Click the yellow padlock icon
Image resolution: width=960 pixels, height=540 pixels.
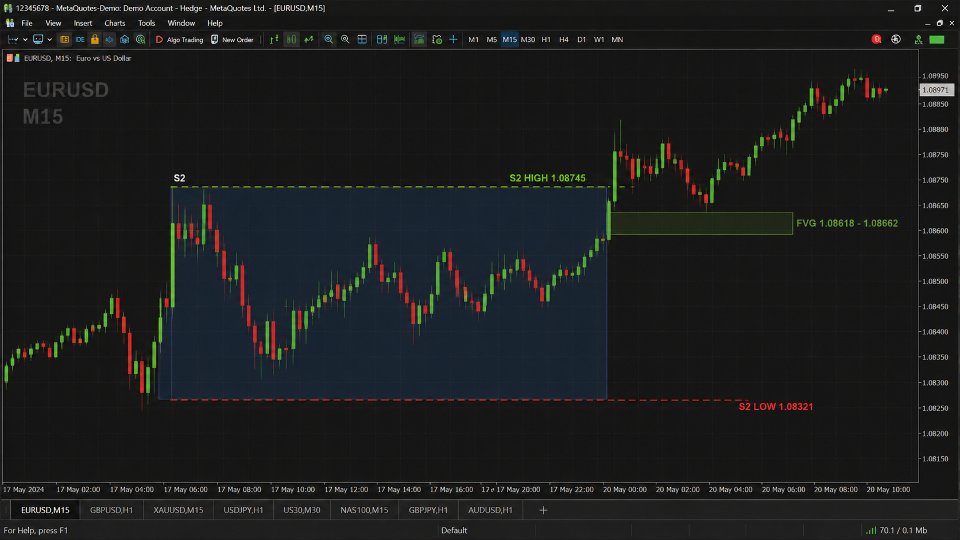click(95, 39)
